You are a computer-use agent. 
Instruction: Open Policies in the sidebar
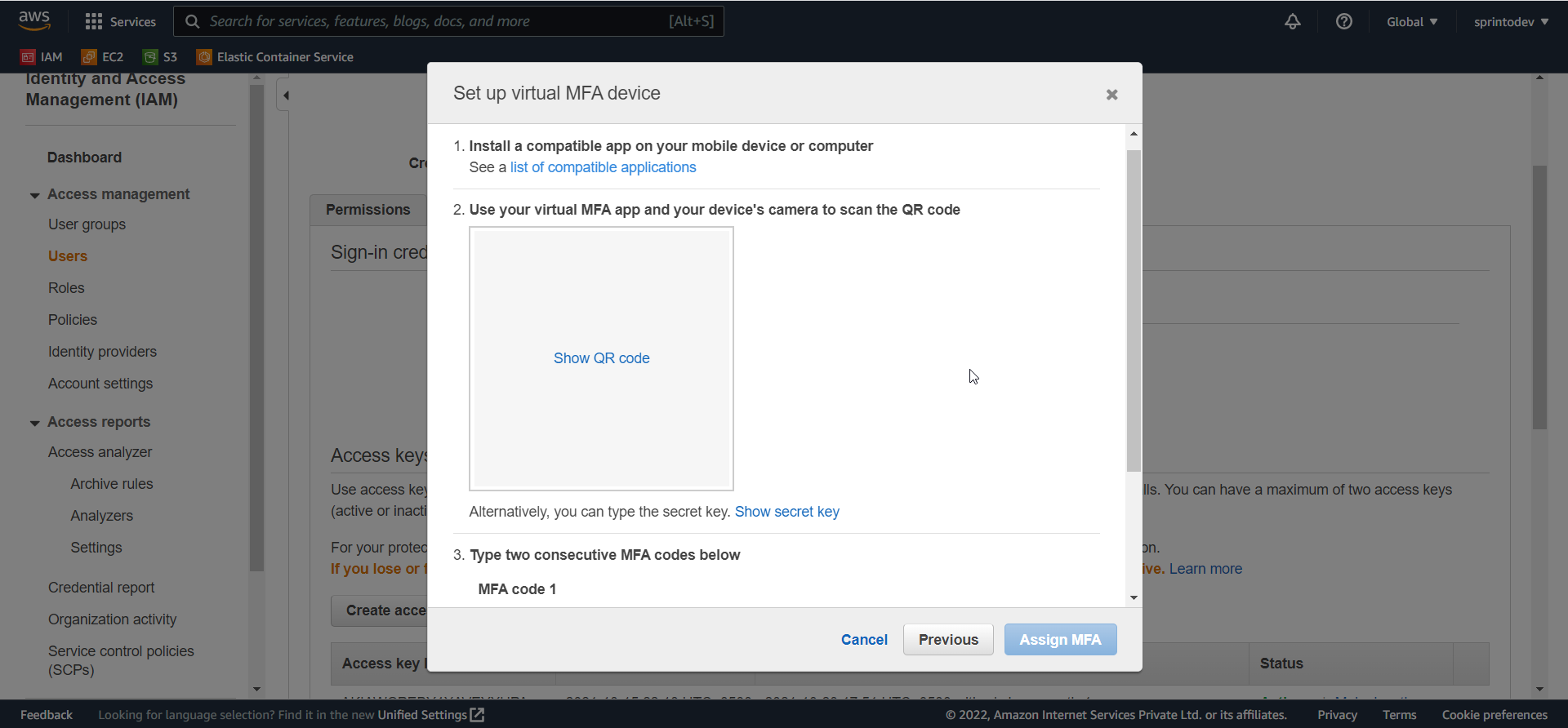coord(73,320)
